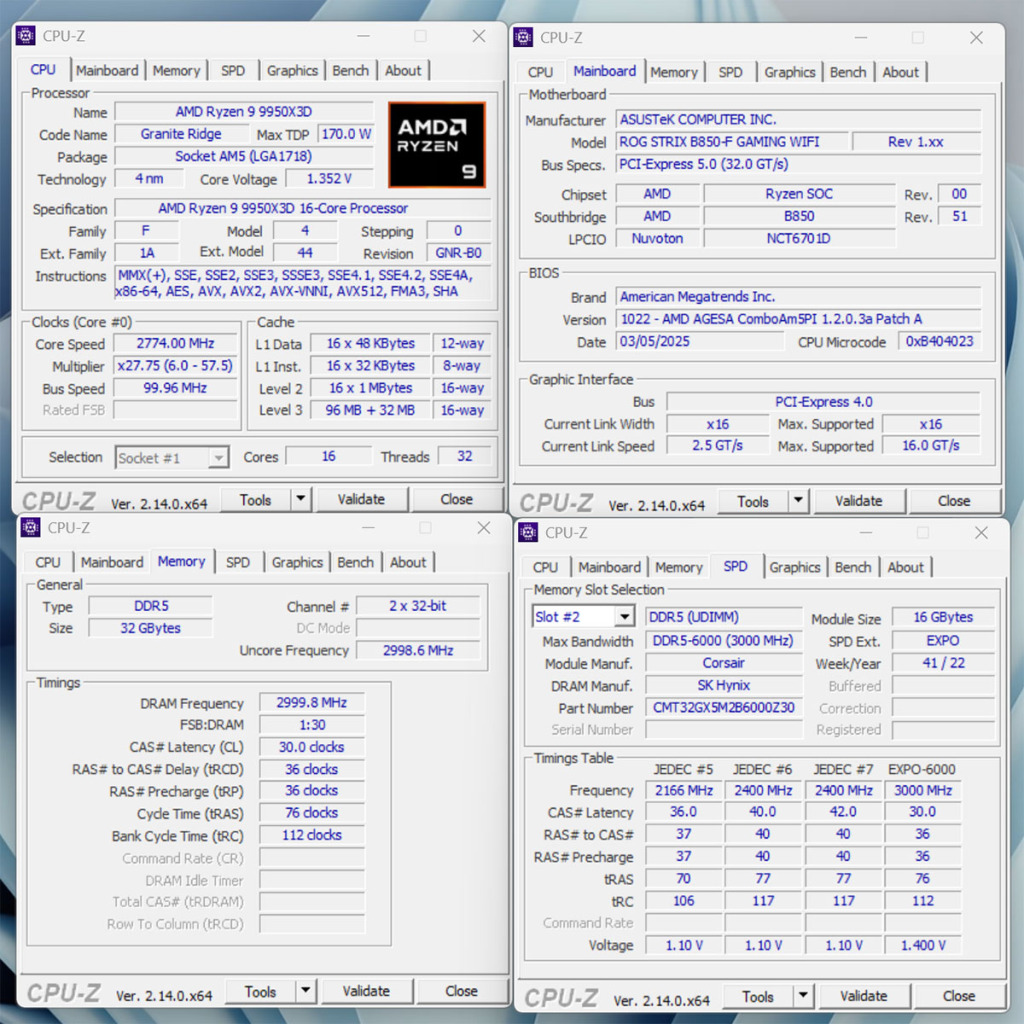Screen dimensions: 1024x1024
Task: Select Memory tab in Mainboard window
Action: [x=674, y=72]
